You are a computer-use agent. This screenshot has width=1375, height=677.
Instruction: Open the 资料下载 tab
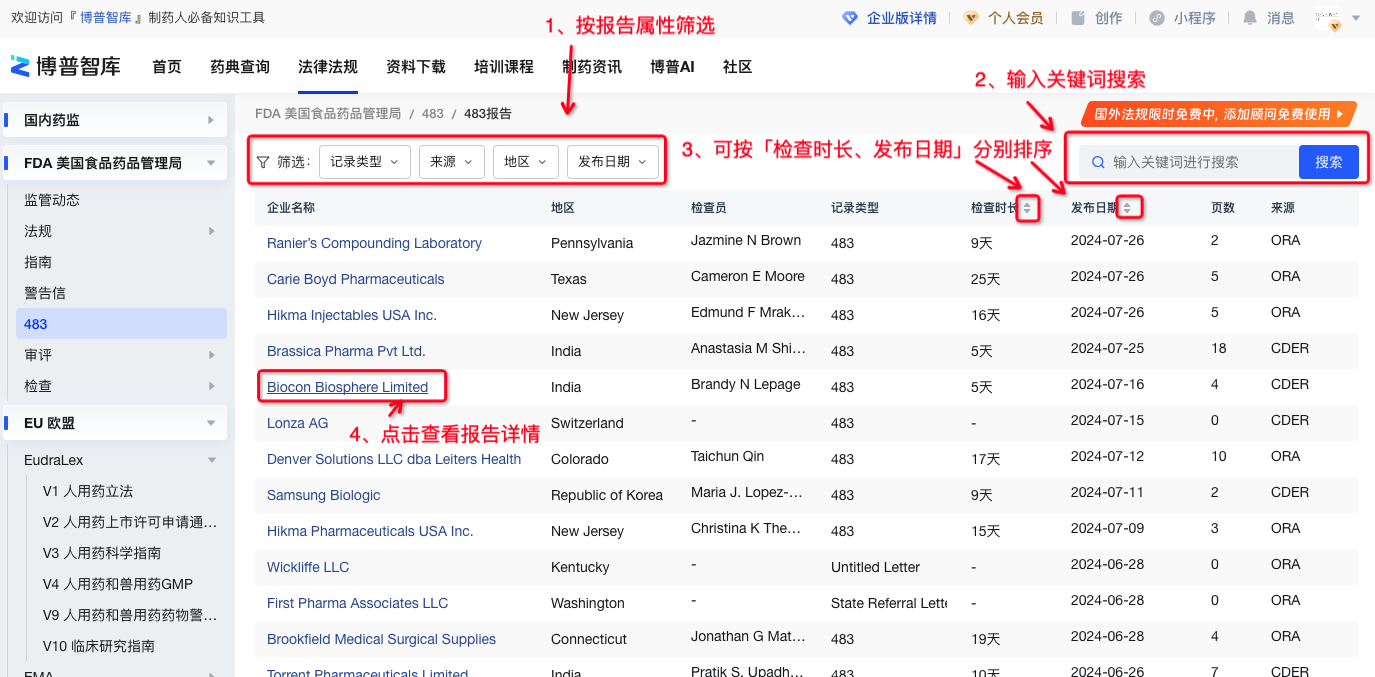[416, 67]
